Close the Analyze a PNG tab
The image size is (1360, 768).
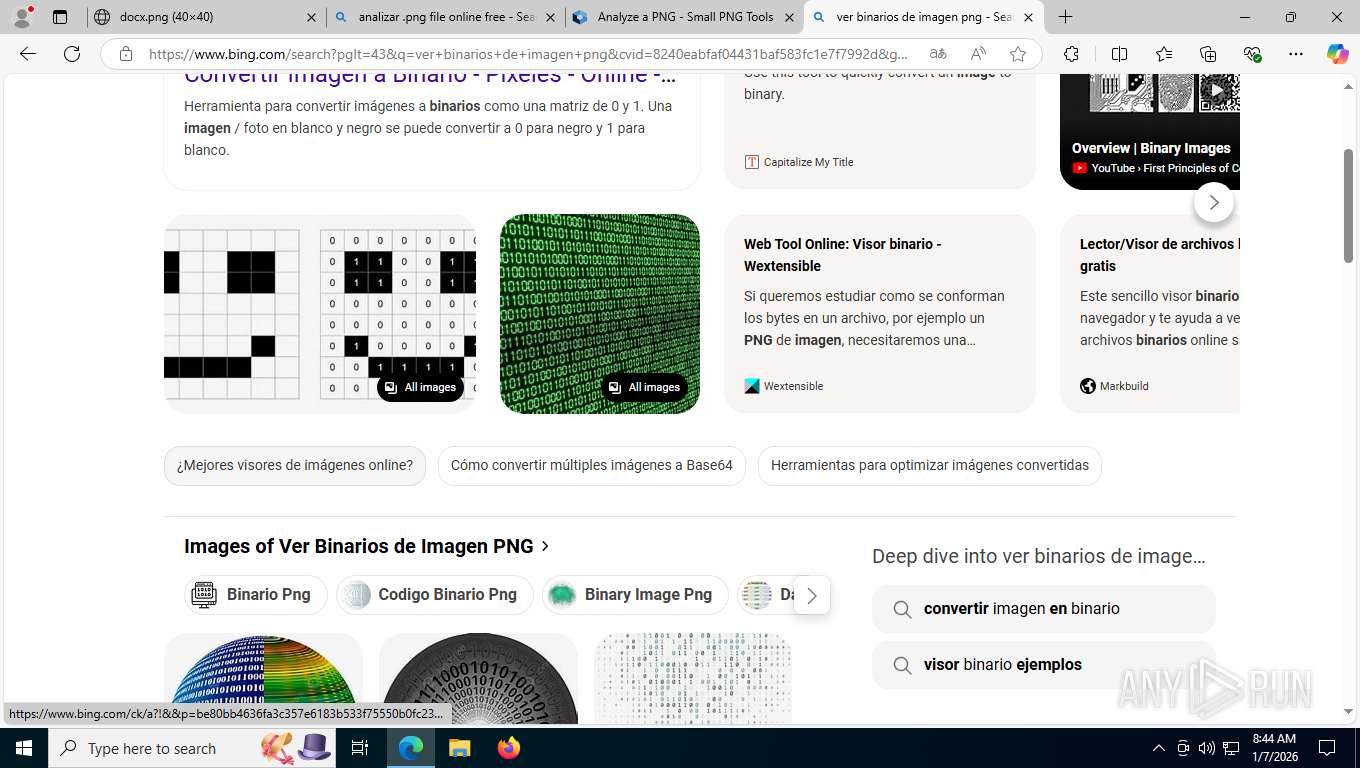click(789, 17)
